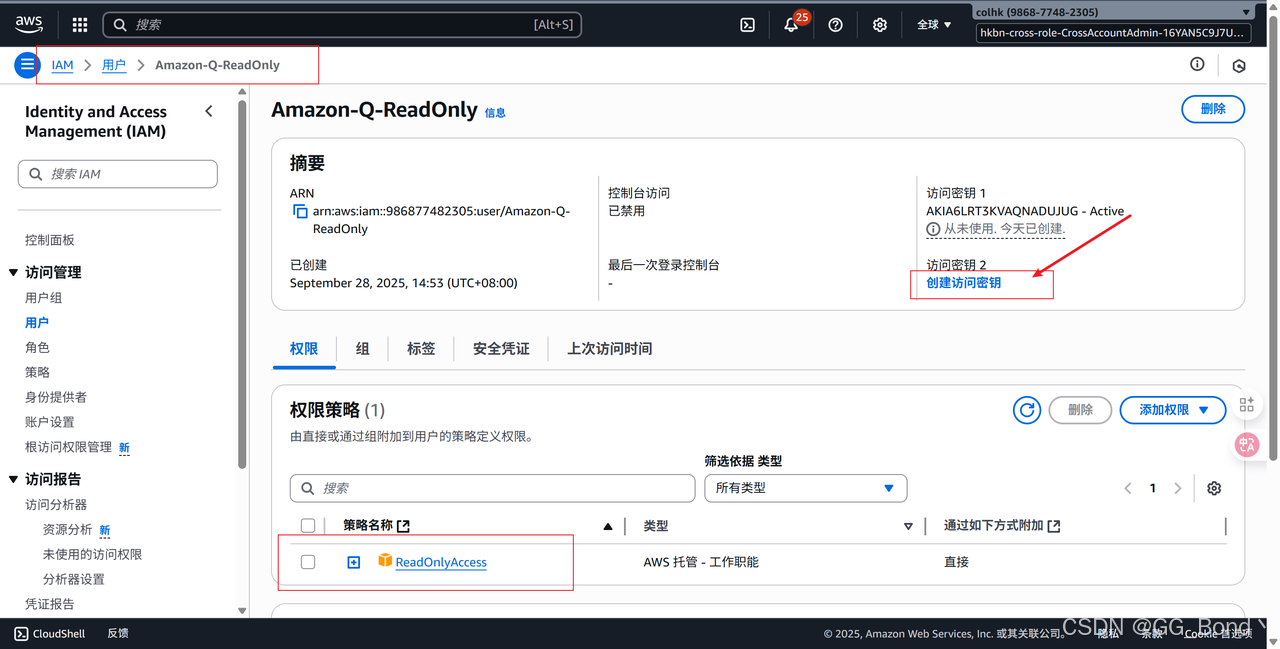Open 未使用的访问权限 in sidebar

[92, 554]
